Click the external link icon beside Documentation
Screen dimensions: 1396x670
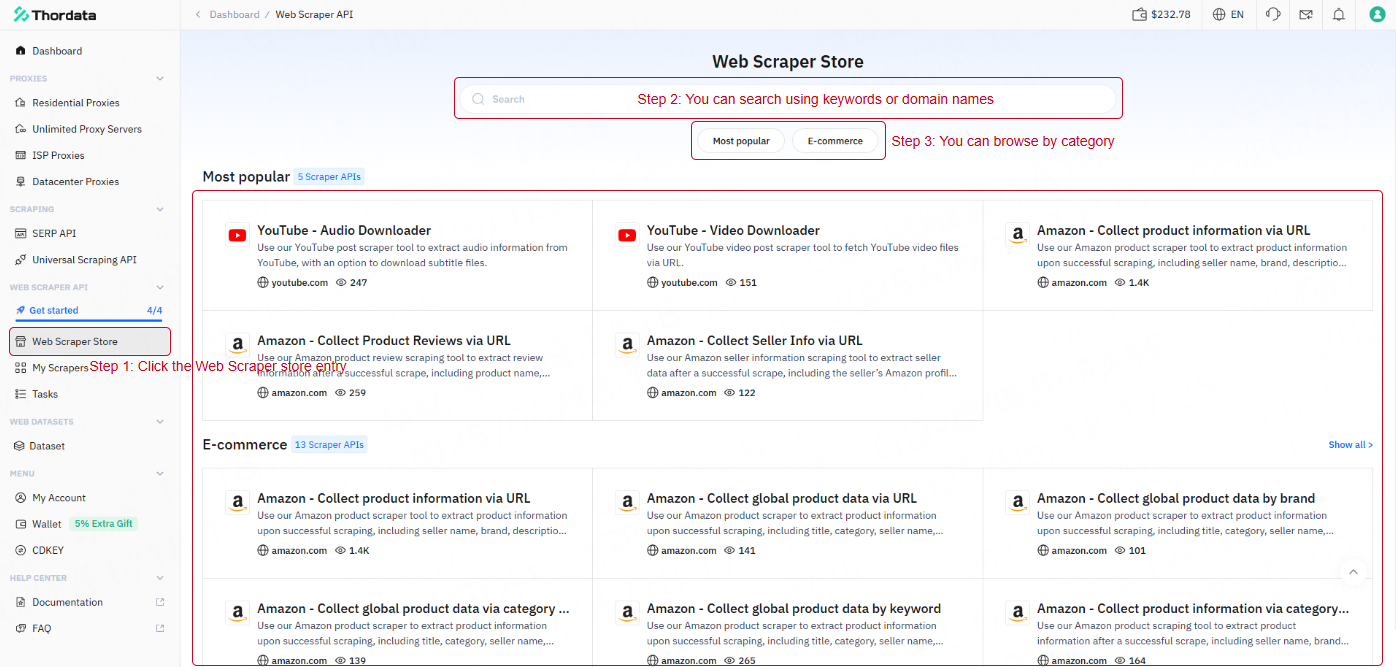point(160,602)
